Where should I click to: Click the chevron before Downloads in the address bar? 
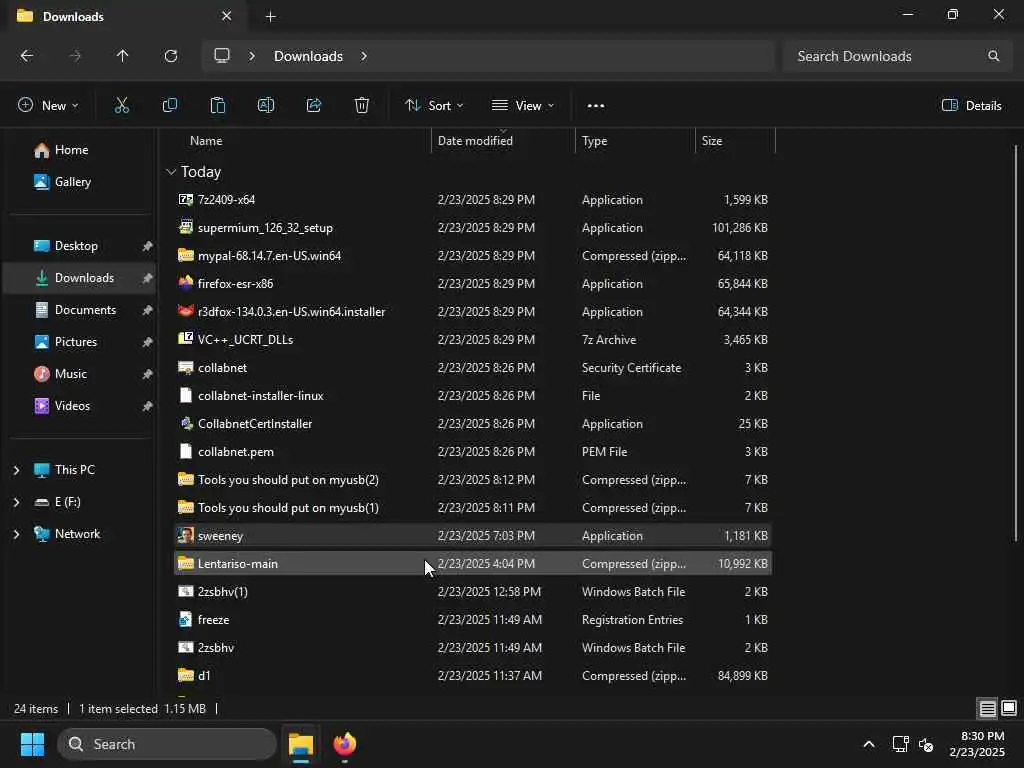(x=251, y=56)
